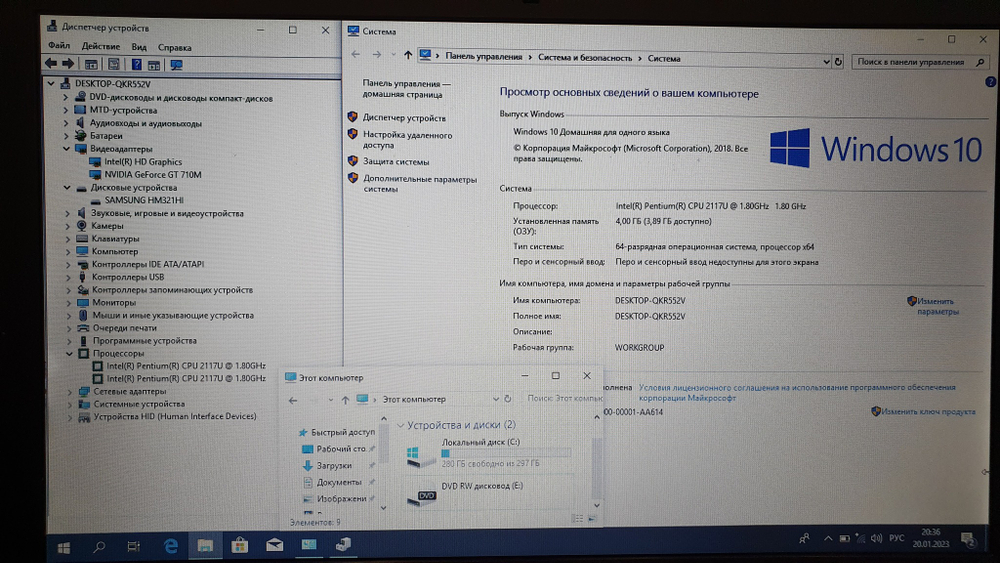
Task: Launch Microsoft Edge from taskbar
Action: 171,546
